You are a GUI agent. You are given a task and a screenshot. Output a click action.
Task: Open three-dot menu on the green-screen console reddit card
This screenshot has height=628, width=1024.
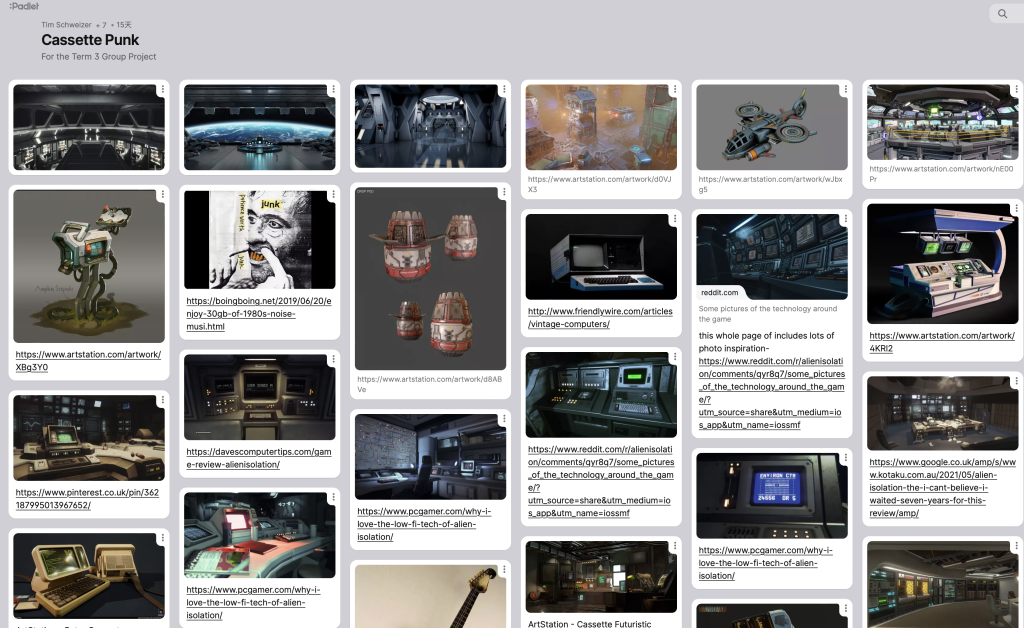point(675,357)
